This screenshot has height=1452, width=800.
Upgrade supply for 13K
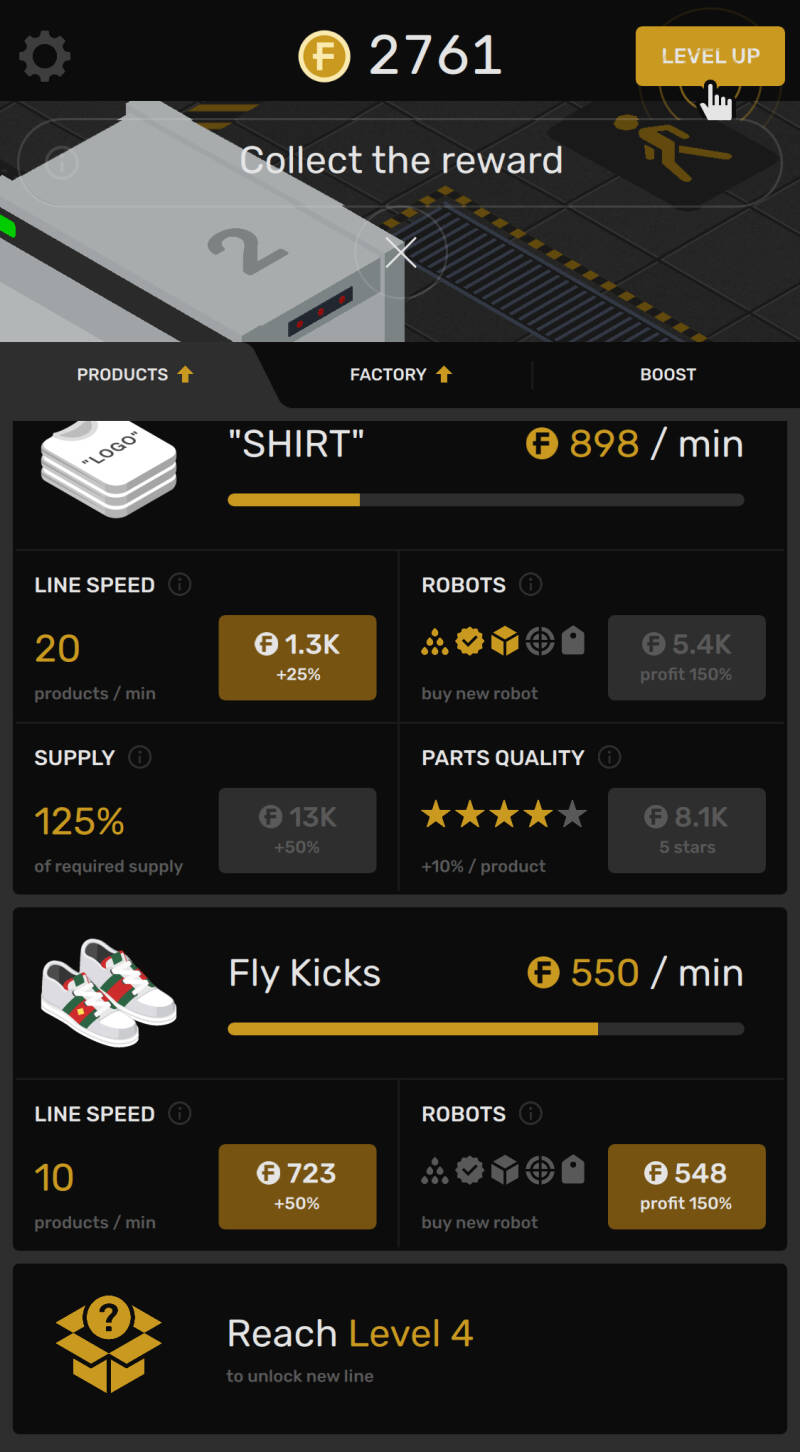(297, 830)
